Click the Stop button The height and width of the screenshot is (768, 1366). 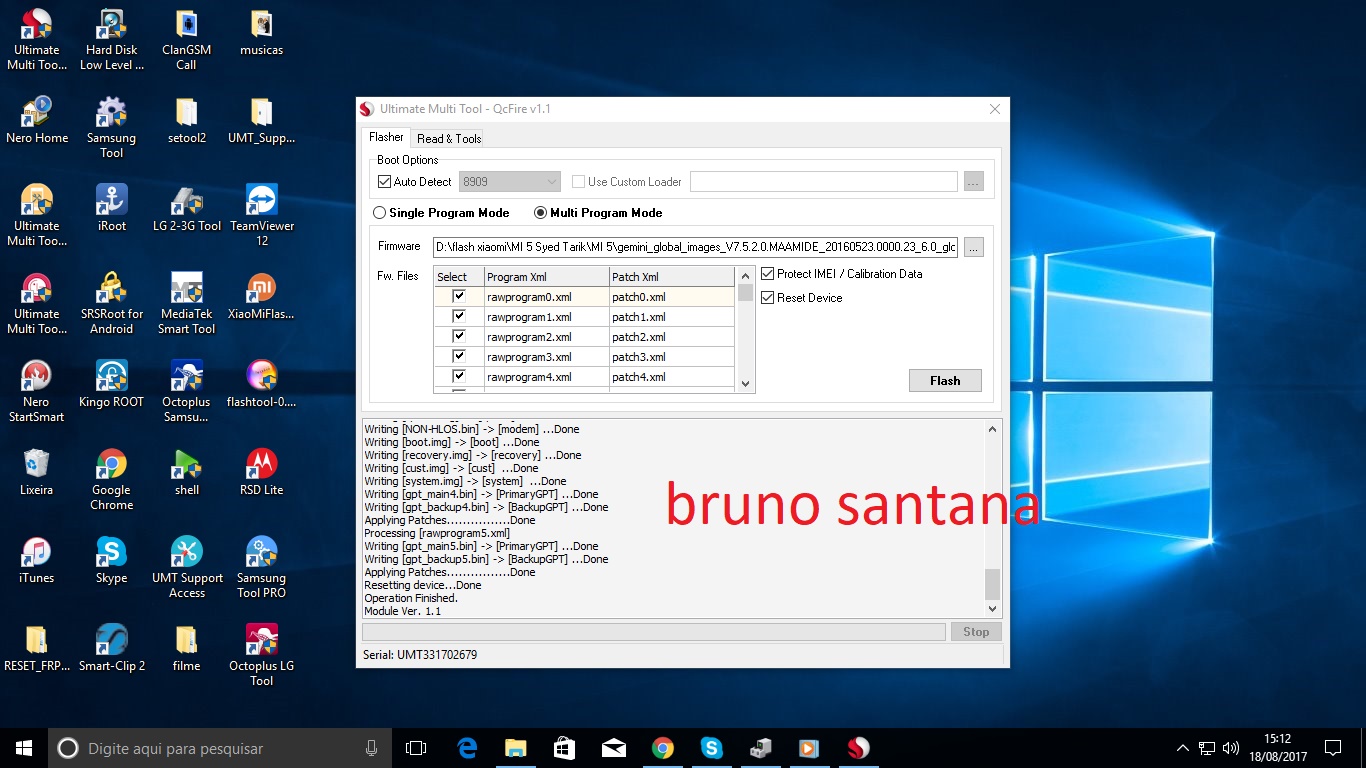[976, 632]
